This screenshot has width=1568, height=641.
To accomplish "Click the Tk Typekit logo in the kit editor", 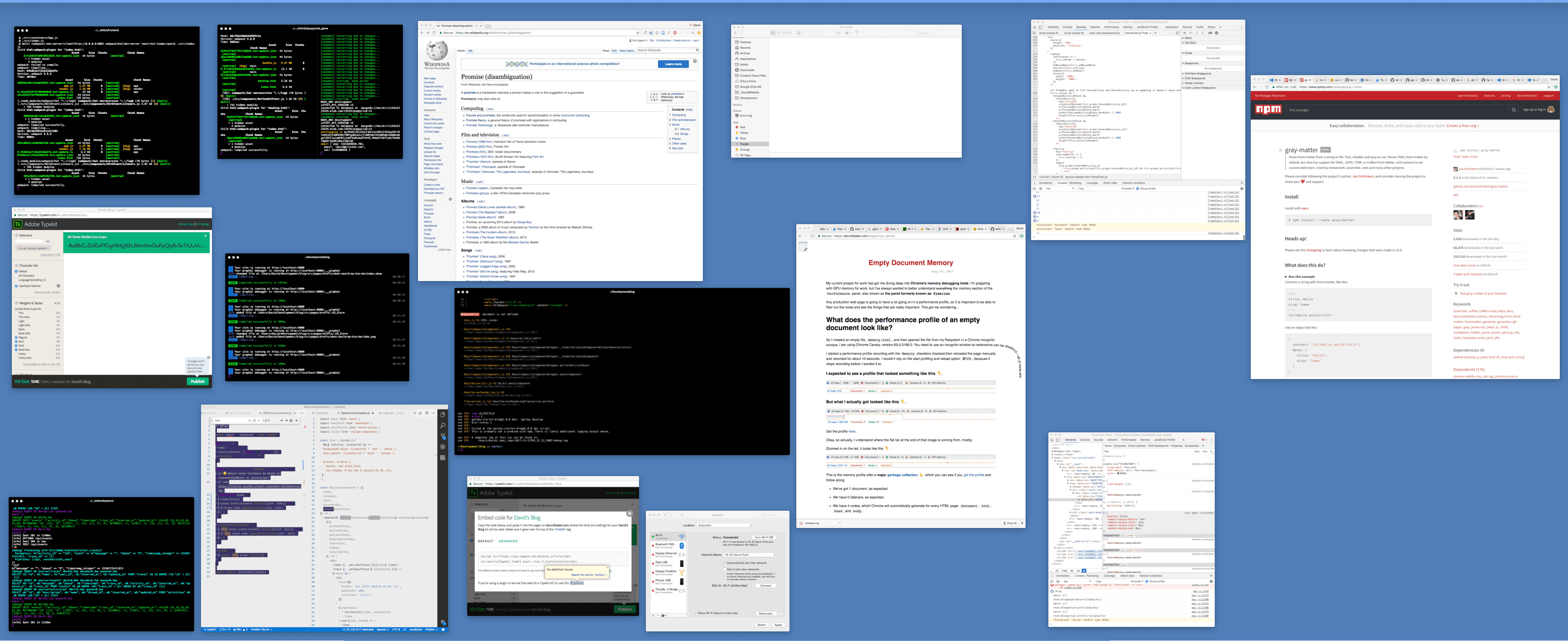I will 18,225.
